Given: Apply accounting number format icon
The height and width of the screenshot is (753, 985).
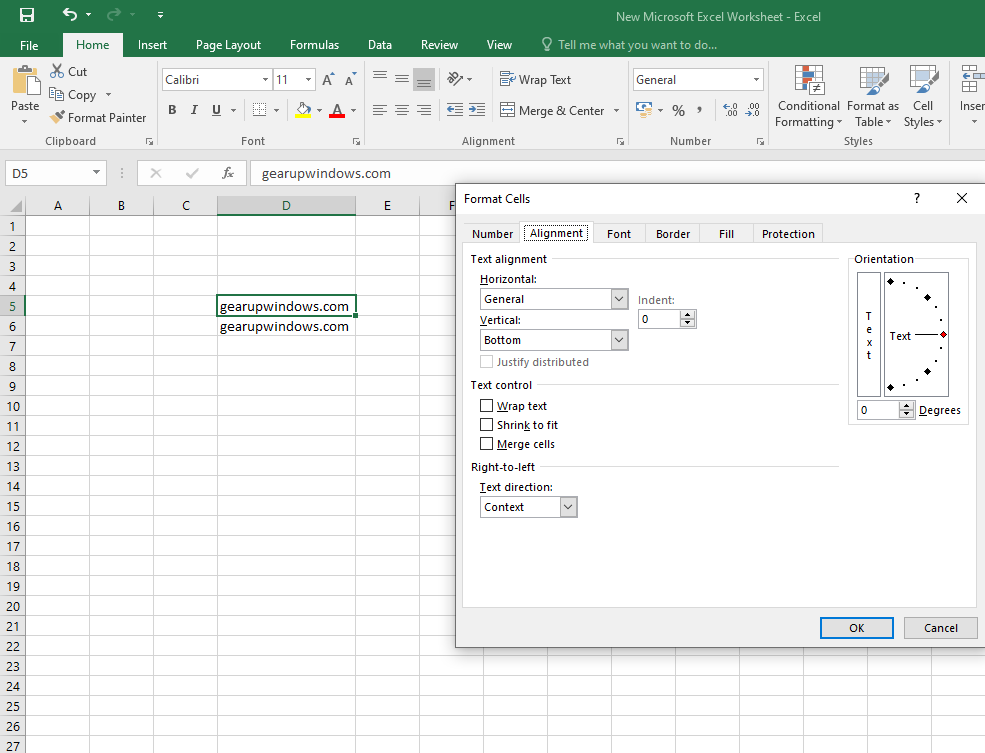Looking at the screenshot, I should pos(644,111).
